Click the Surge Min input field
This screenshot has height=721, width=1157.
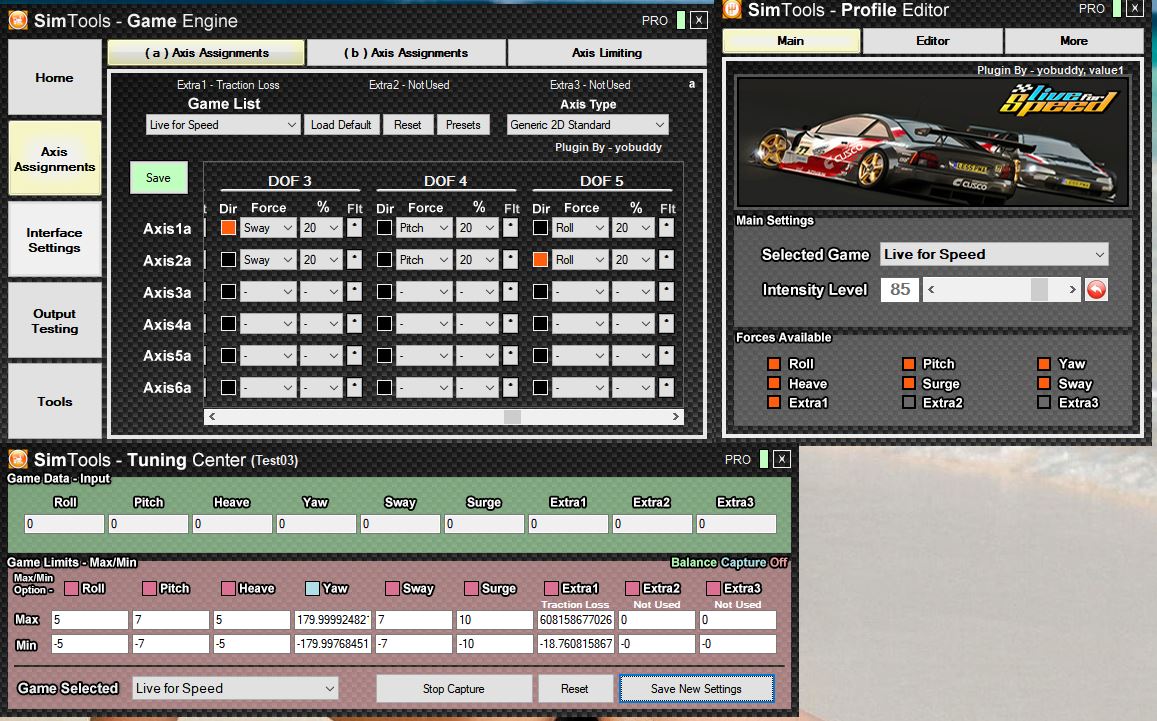point(494,644)
